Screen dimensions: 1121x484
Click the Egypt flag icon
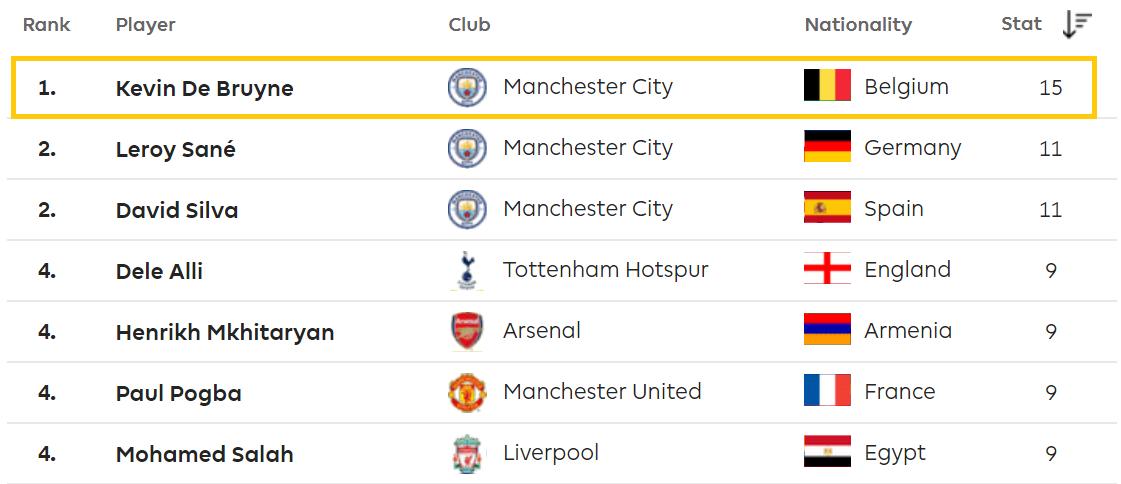coord(827,452)
